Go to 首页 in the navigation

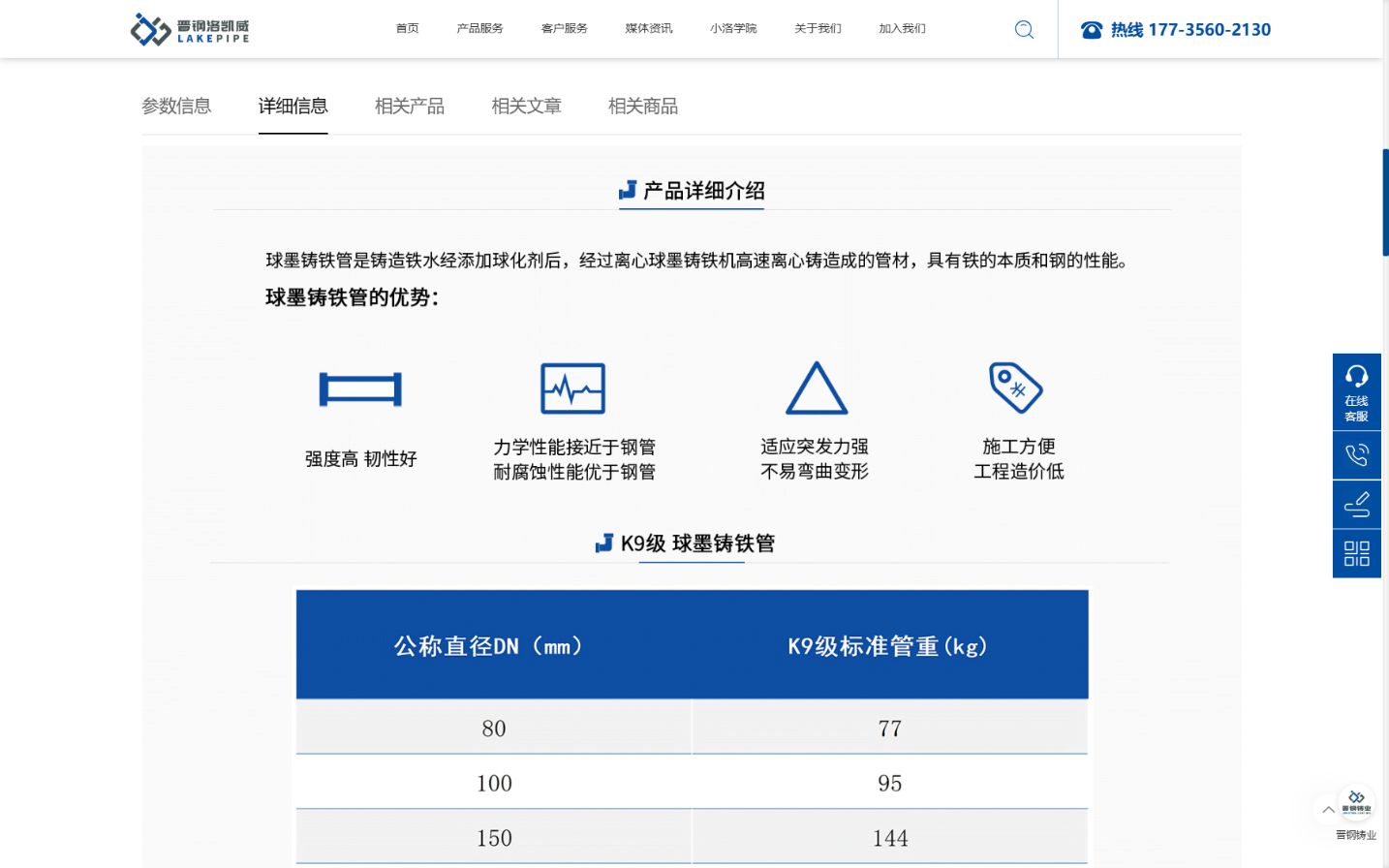click(408, 28)
